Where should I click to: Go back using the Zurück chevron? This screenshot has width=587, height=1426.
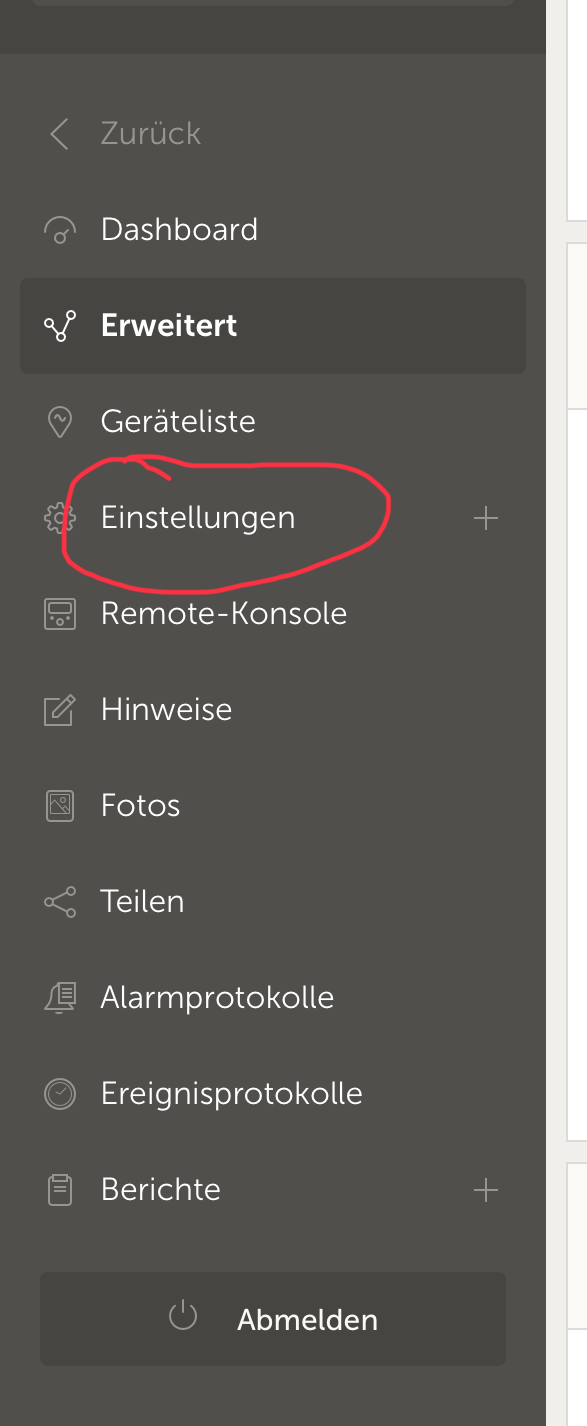coord(60,134)
